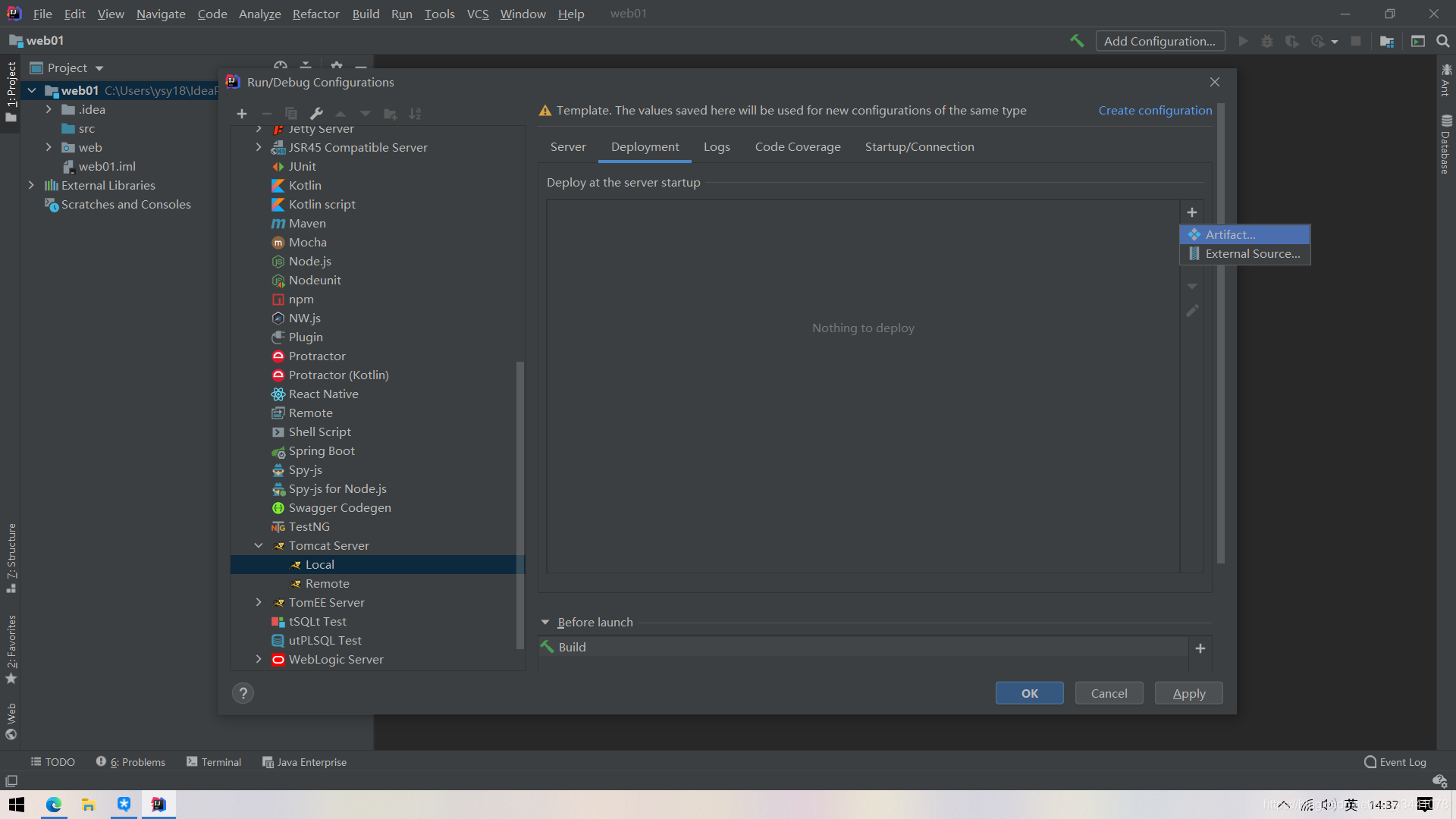Screen dimensions: 1456x819
Task: Click the green Build hammer icon
Action: click(x=1077, y=41)
